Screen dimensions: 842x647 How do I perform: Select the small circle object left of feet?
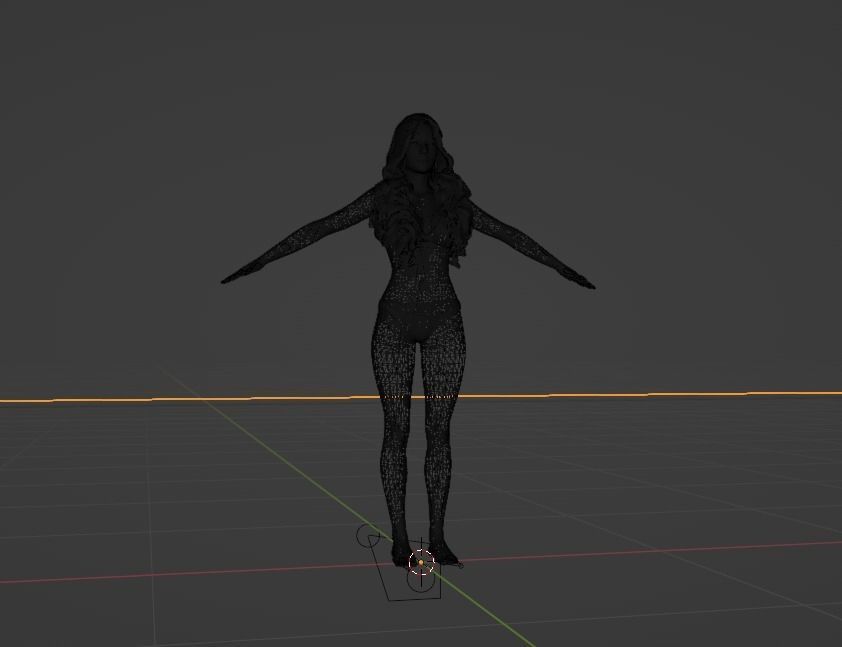tap(368, 535)
